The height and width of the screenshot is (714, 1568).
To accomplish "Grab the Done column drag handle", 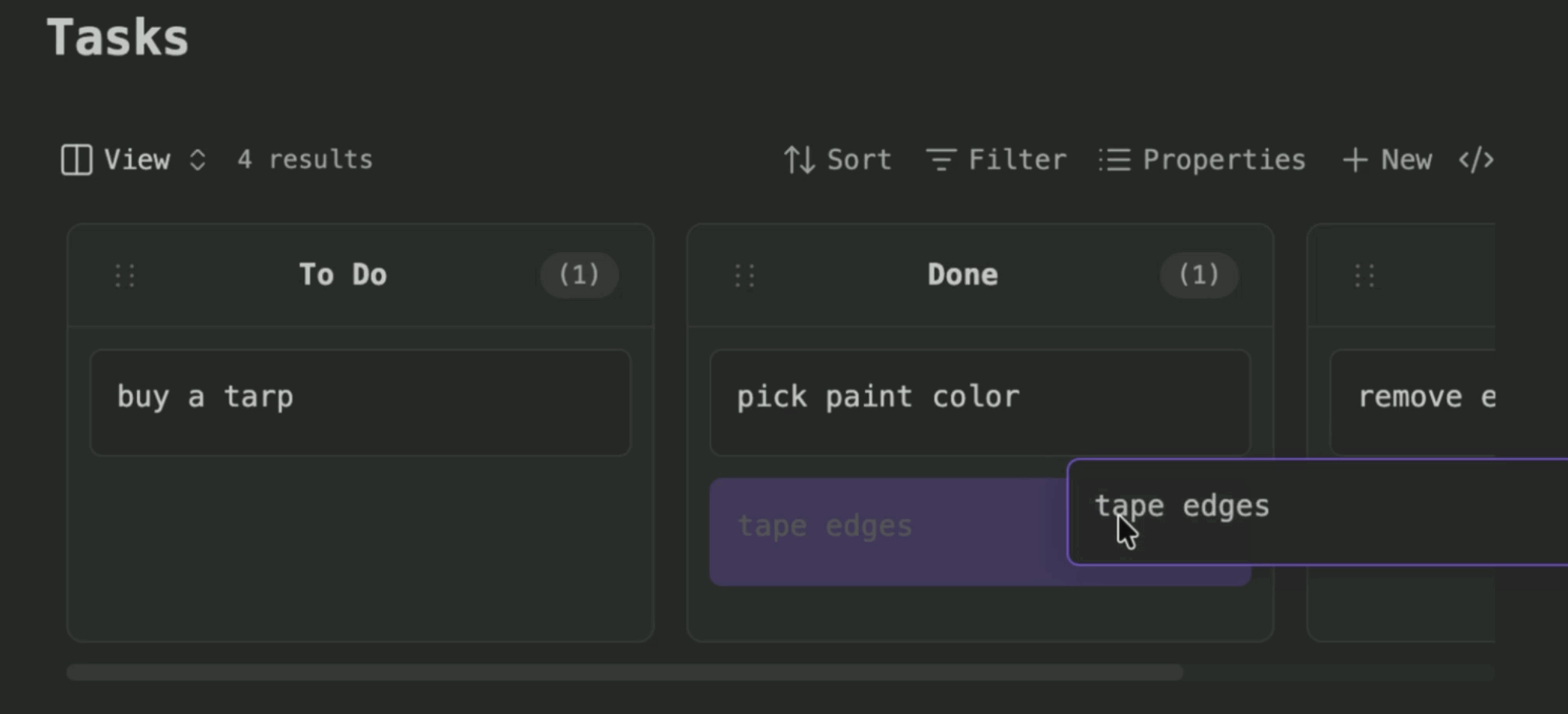I will pyautogui.click(x=744, y=275).
